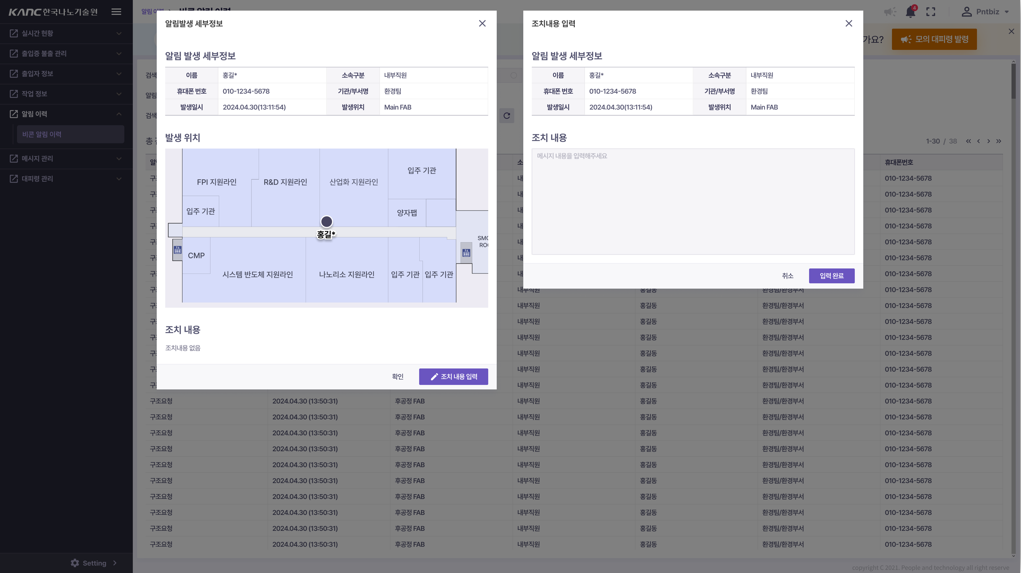
Task: Click the Setting gear icon in the sidebar
Action: [x=75, y=563]
